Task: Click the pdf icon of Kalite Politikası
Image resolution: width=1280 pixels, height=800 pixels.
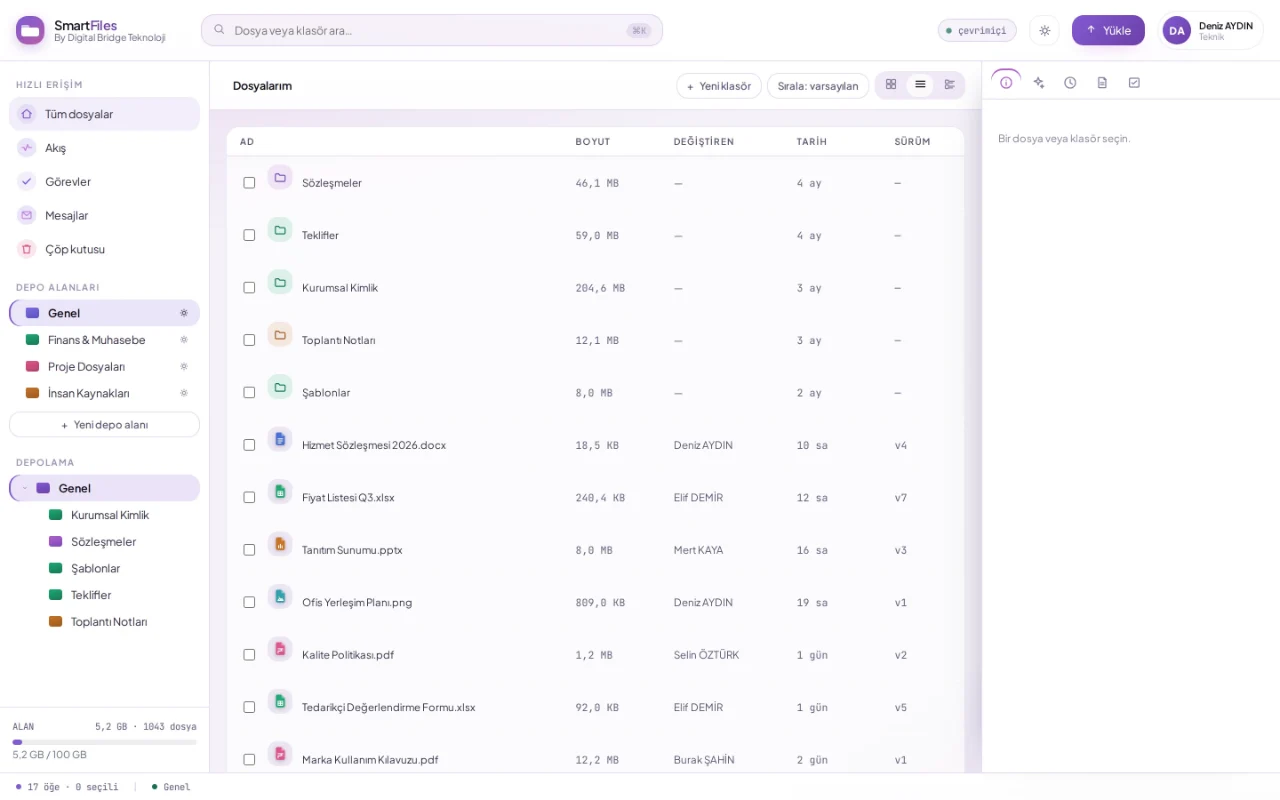Action: [280, 650]
